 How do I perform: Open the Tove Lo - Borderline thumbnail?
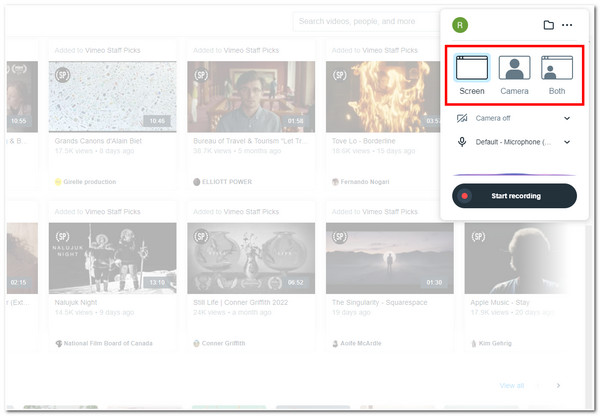coord(383,97)
